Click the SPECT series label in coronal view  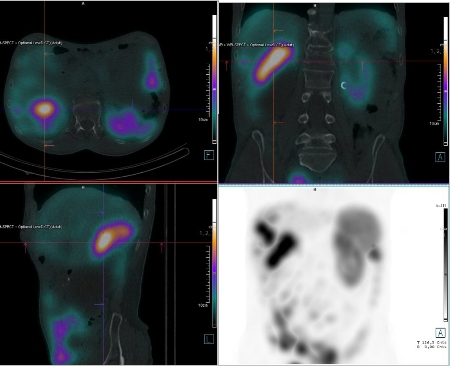click(256, 45)
